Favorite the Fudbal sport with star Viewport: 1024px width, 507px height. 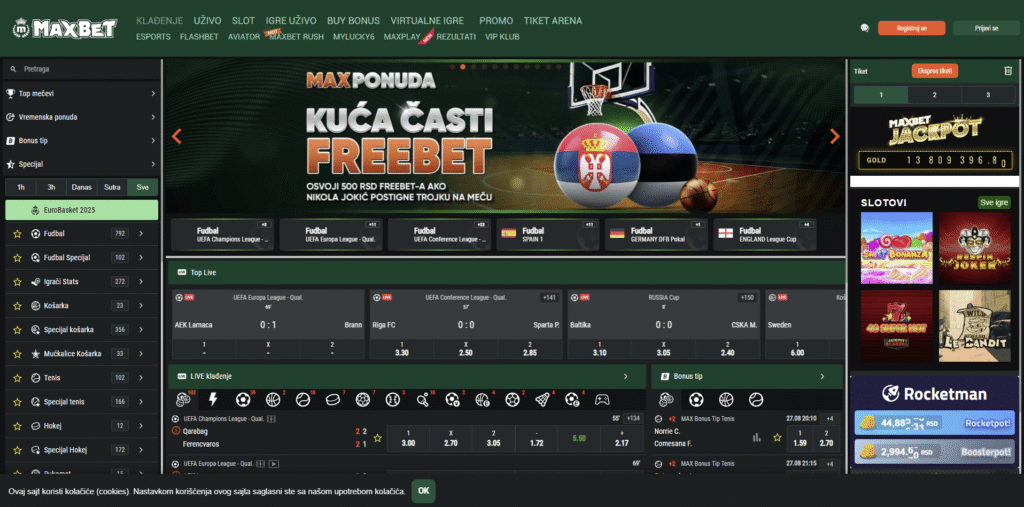tap(18, 233)
